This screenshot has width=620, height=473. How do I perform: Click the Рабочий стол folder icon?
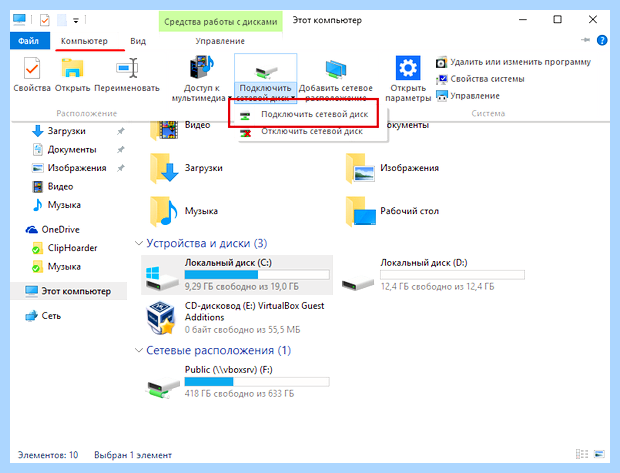[x=360, y=211]
